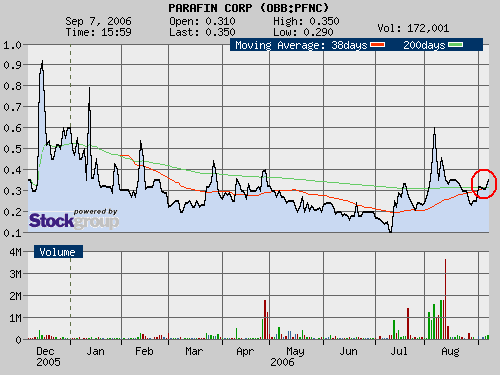Viewport: 500px width, 375px height.
Task: Click the 0.5 price axis label
Action: 12,149
